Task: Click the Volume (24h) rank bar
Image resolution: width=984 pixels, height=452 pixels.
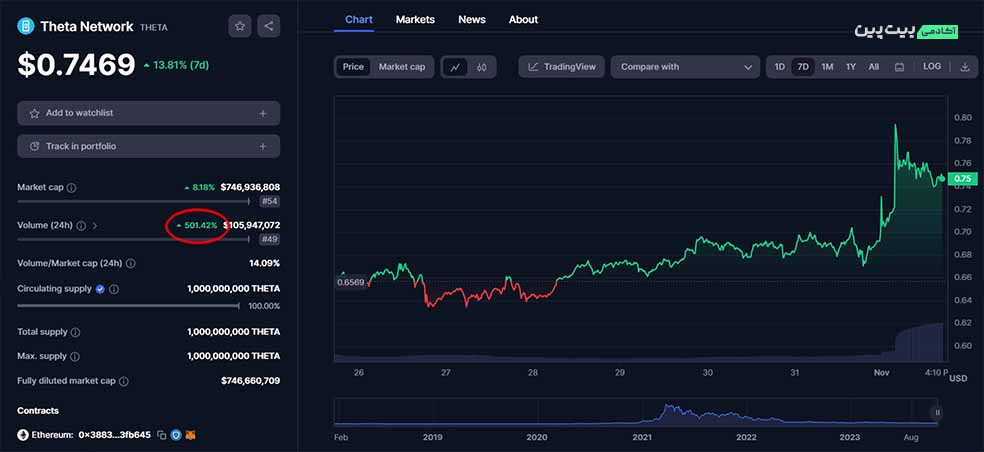Action: (133, 239)
